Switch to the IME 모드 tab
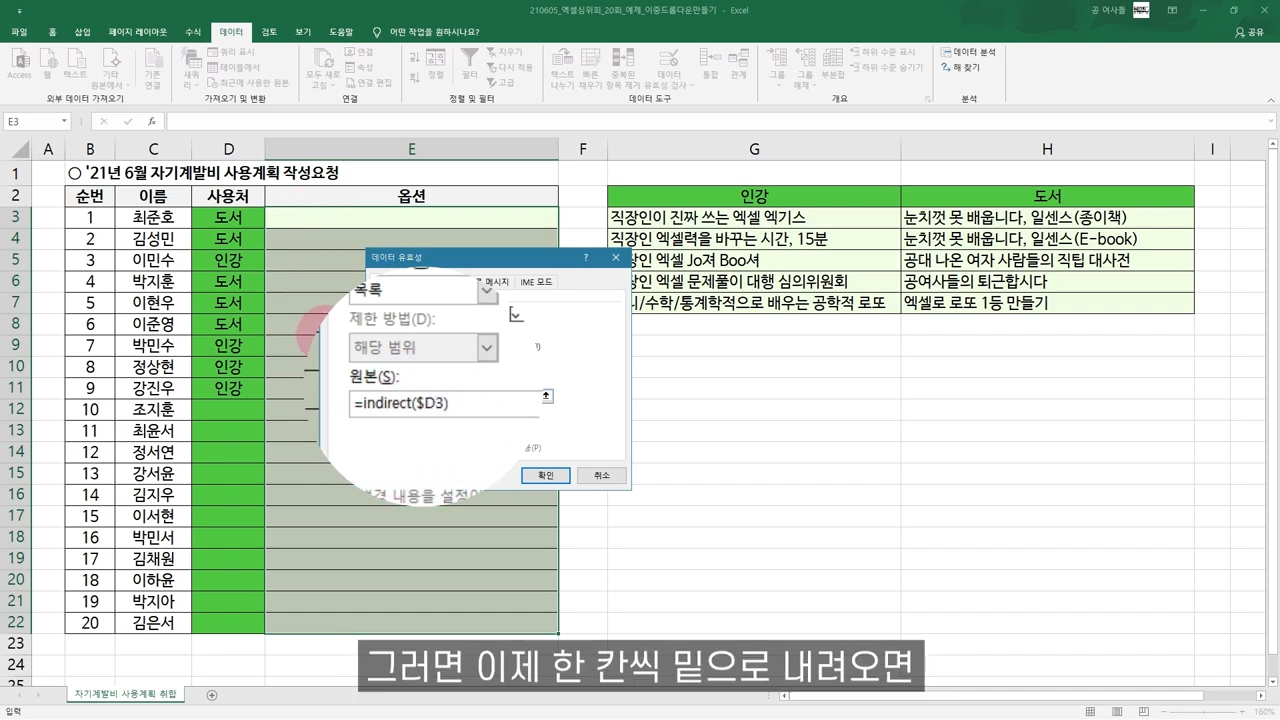Viewport: 1280px width, 720px height. 536,282
